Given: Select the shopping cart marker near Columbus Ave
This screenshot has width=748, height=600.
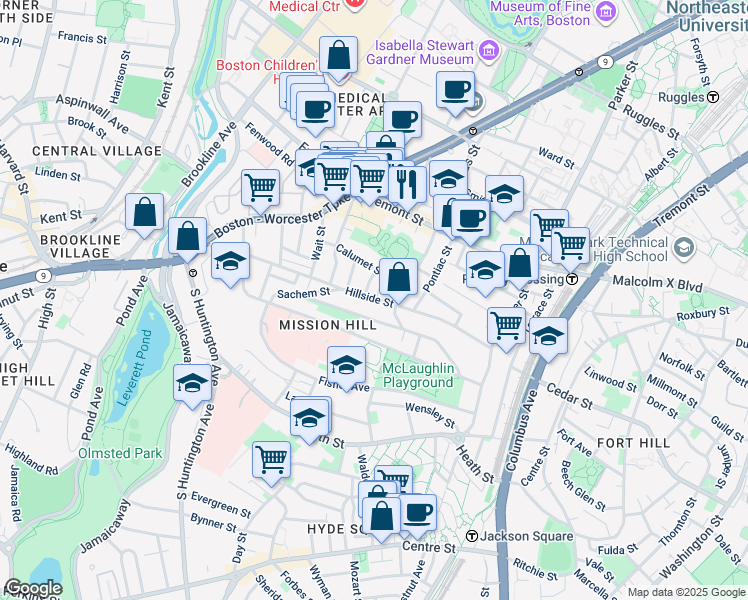Looking at the screenshot, I should pyautogui.click(x=507, y=323).
